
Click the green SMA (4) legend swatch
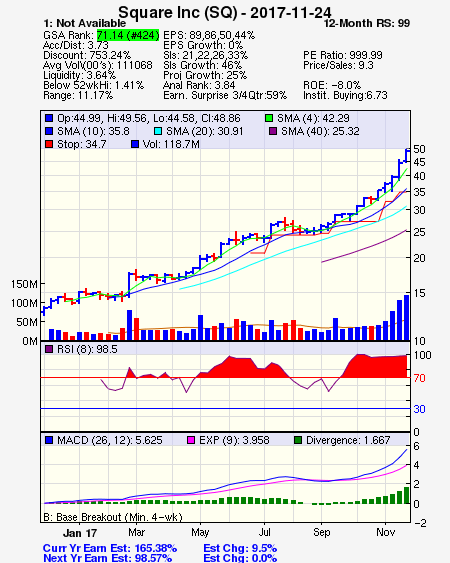[269, 118]
